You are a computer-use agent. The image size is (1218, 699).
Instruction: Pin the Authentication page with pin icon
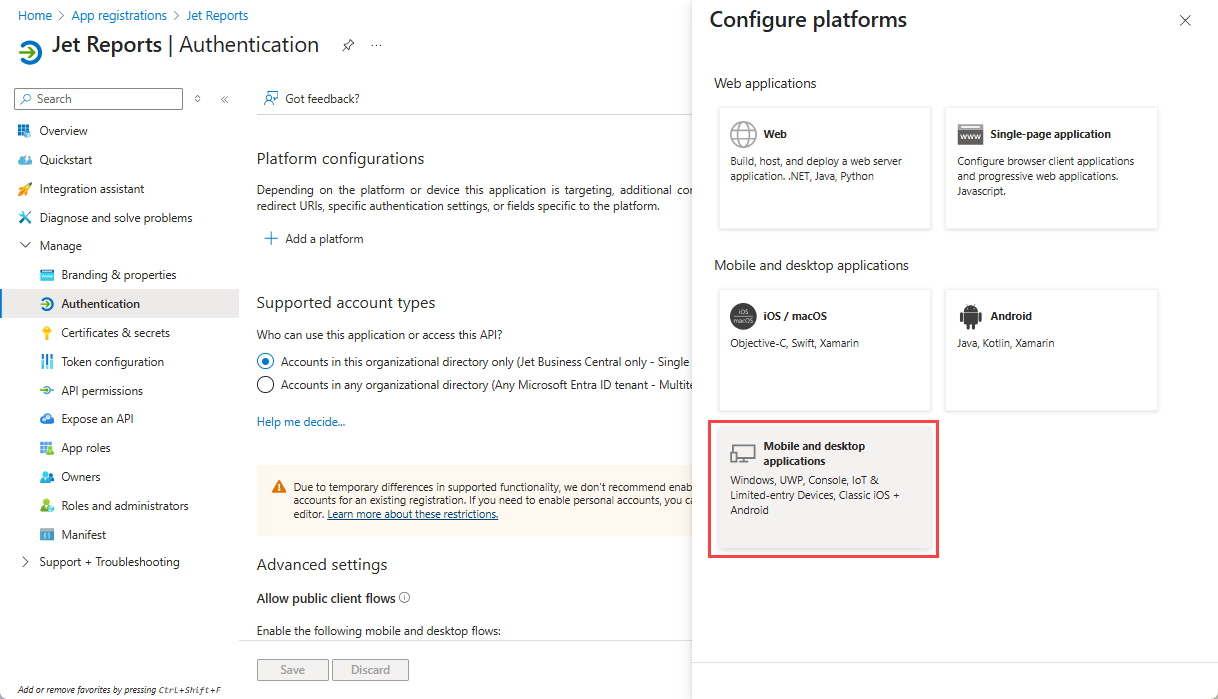tap(348, 45)
